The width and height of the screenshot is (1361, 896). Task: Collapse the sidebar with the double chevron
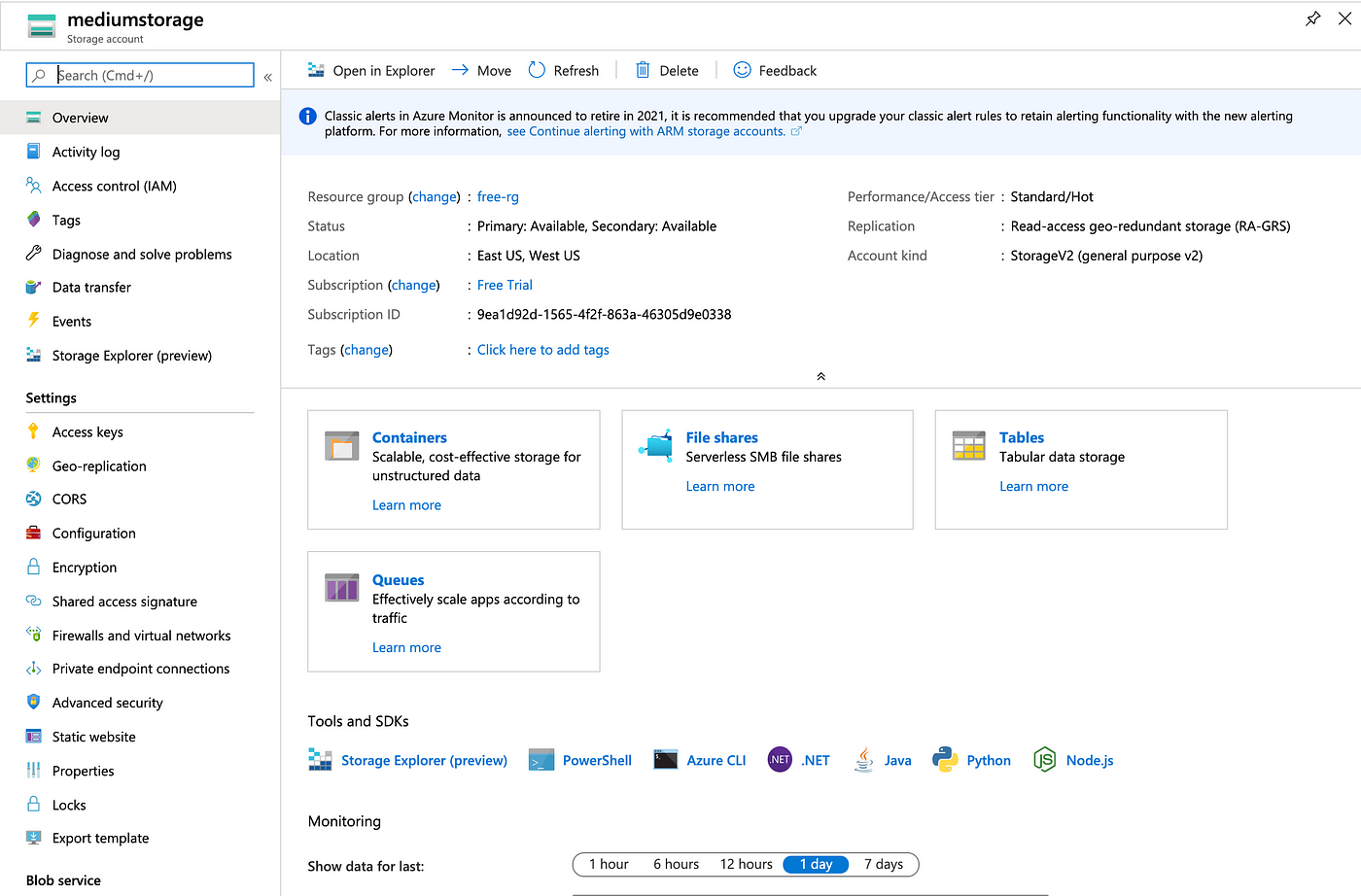tap(267, 77)
